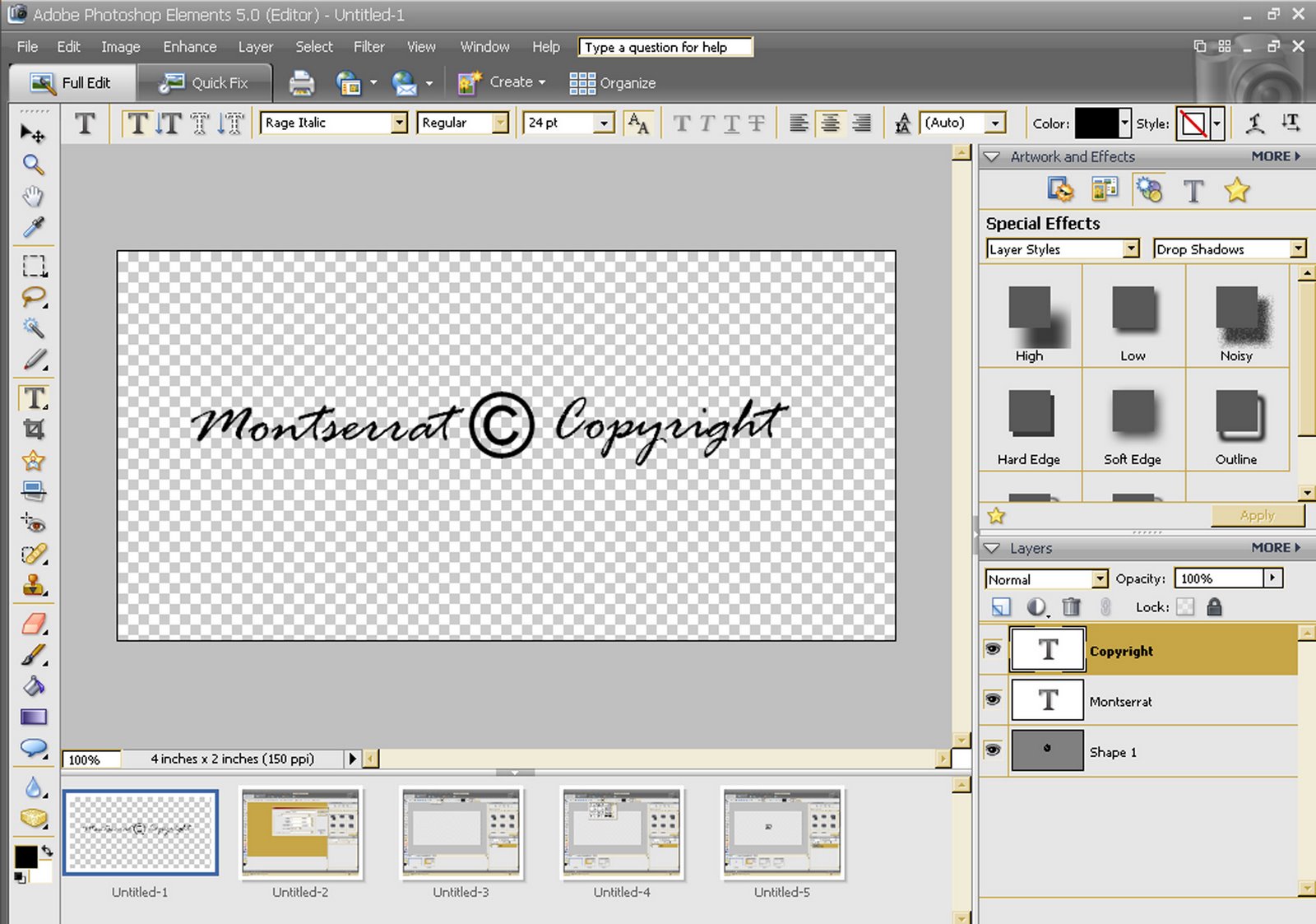Hide the Copyright layer
Screen dimensions: 1316x924
993,649
